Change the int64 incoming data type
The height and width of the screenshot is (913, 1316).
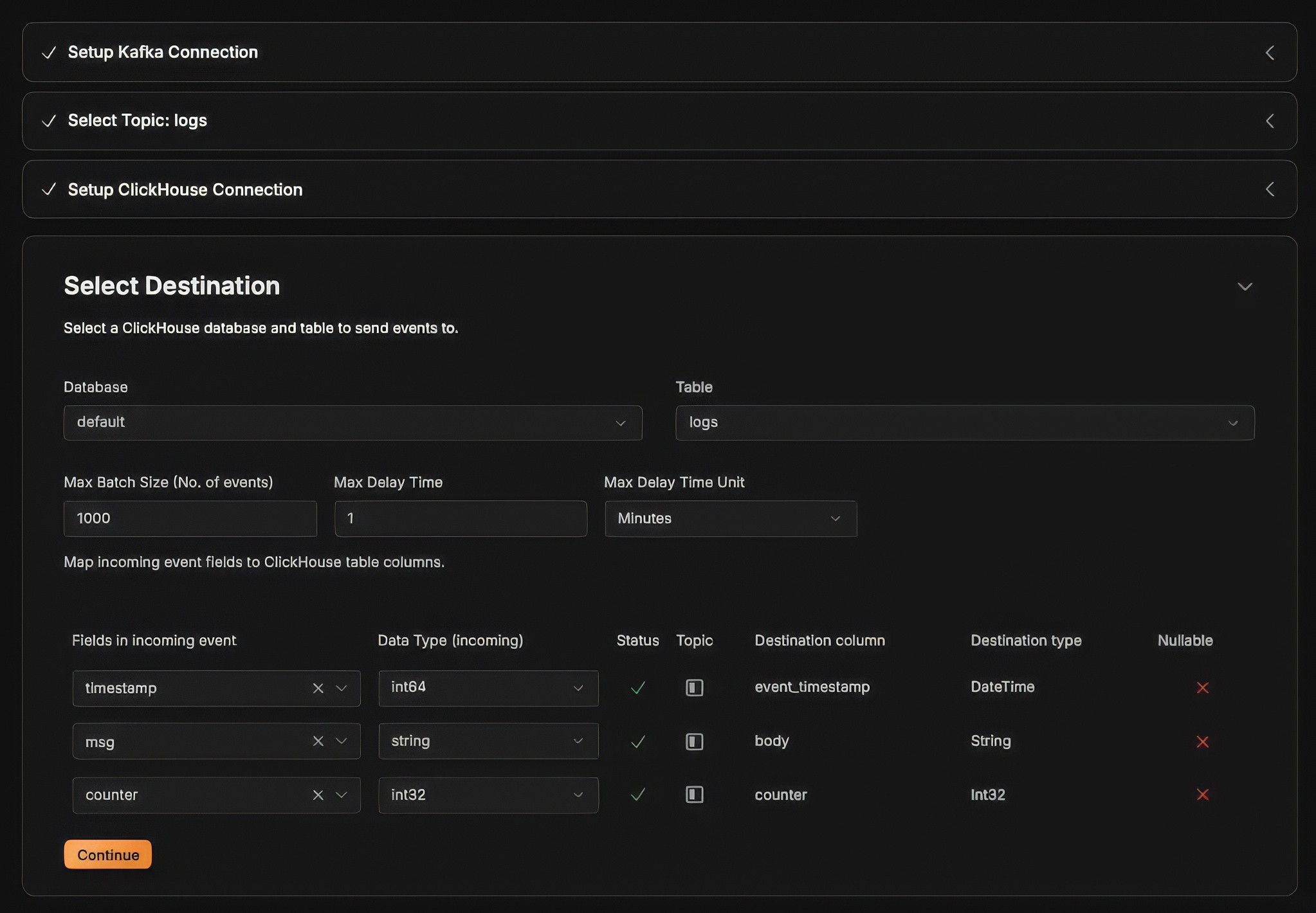(x=488, y=688)
